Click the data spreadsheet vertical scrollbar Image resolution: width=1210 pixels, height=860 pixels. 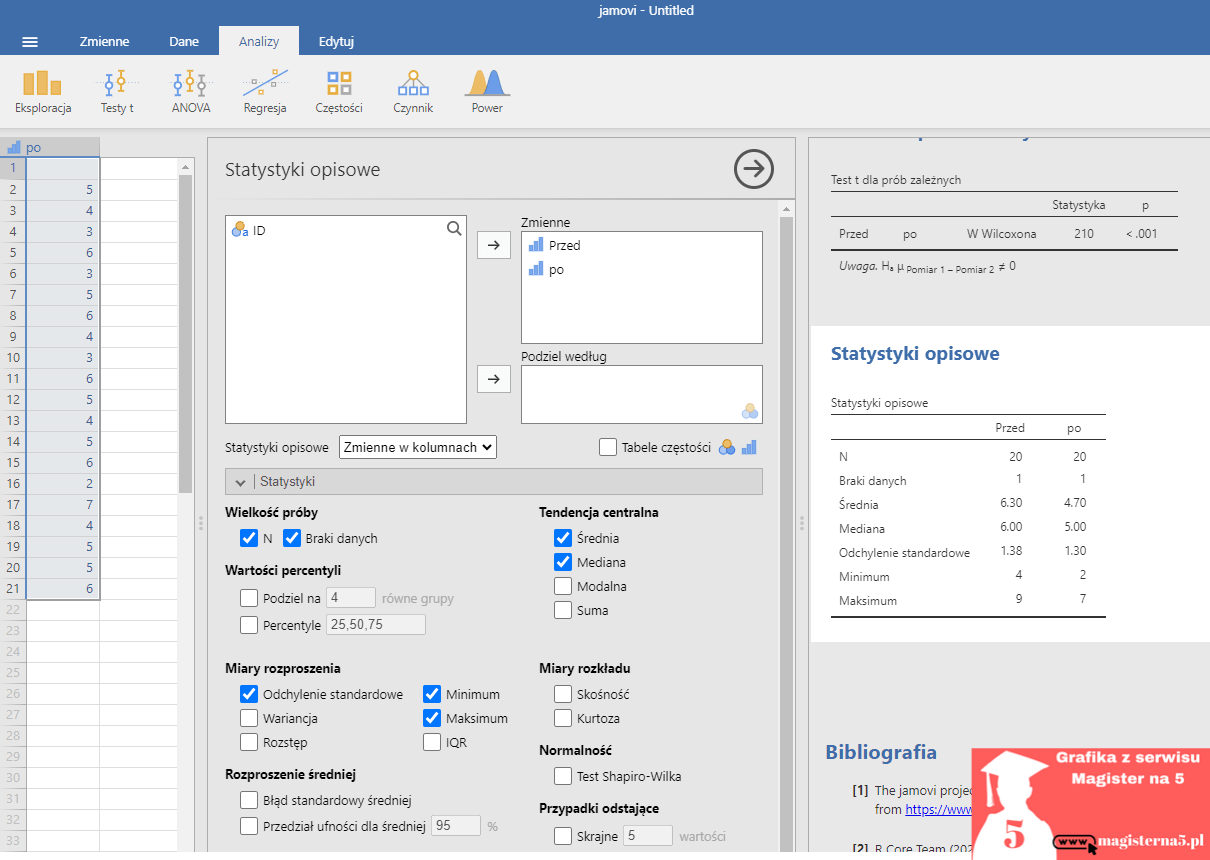185,330
